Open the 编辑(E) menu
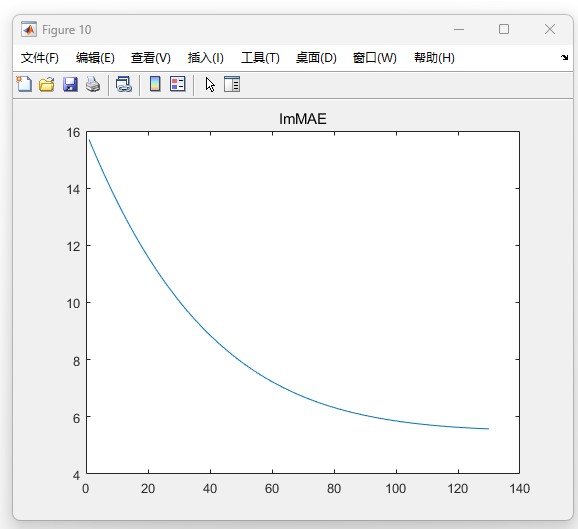Viewport: 578px width, 529px height. 95,58
